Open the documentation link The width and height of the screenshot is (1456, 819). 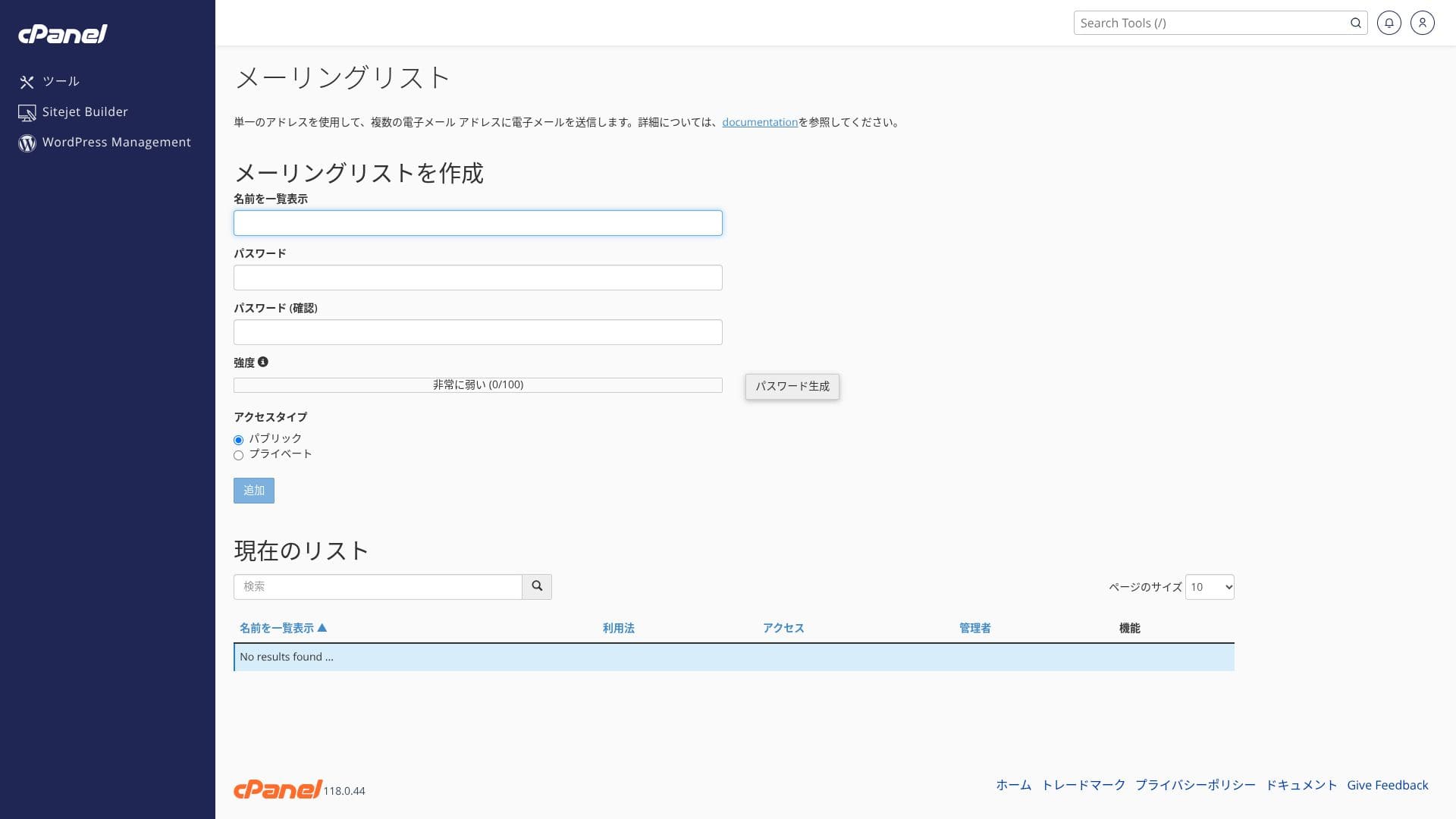point(759,122)
